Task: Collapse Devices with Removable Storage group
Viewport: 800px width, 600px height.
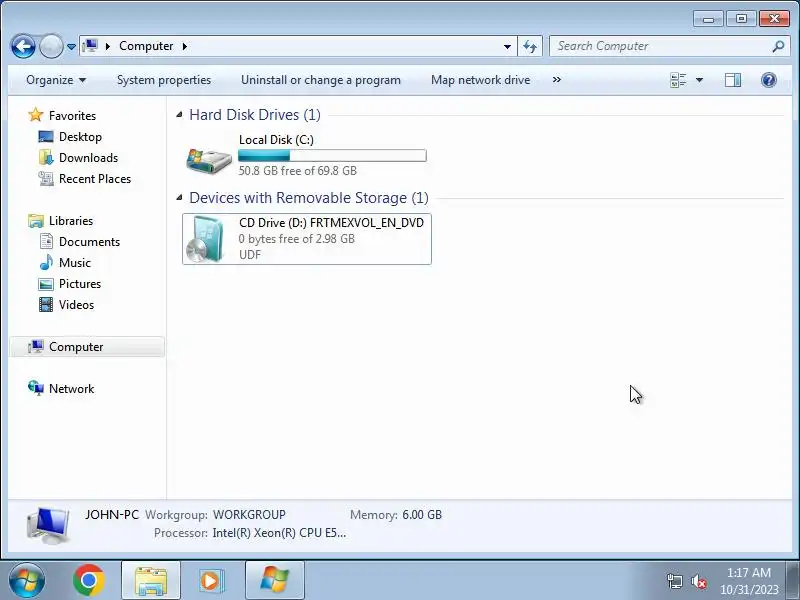Action: pyautogui.click(x=179, y=197)
